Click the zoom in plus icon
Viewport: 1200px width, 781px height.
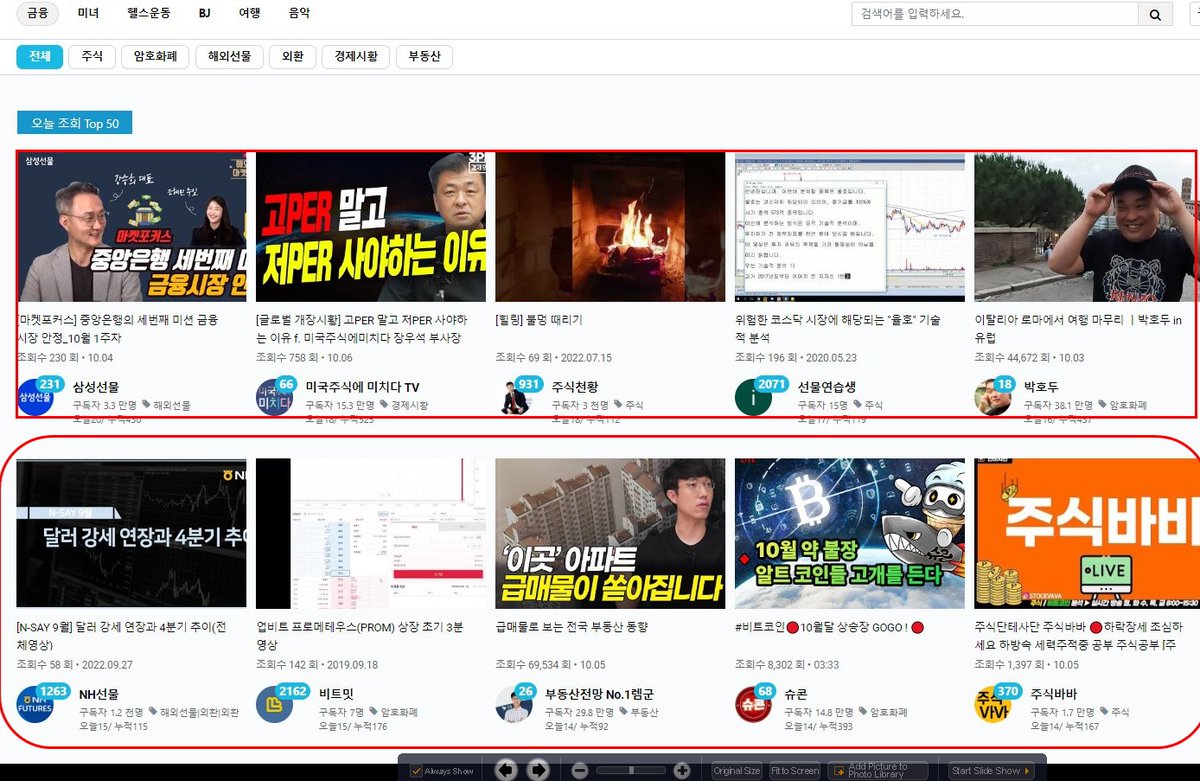[682, 770]
